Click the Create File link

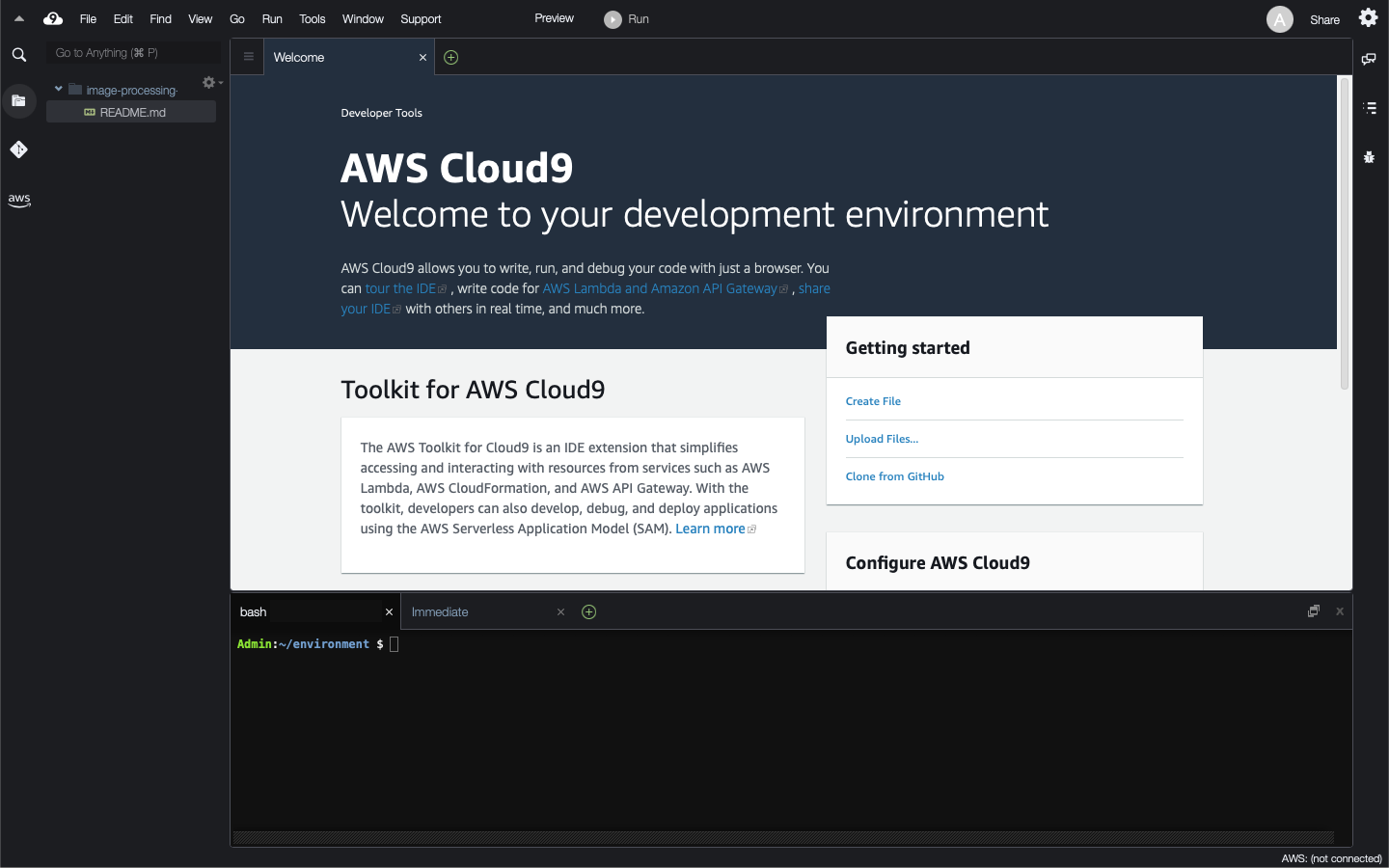click(873, 401)
